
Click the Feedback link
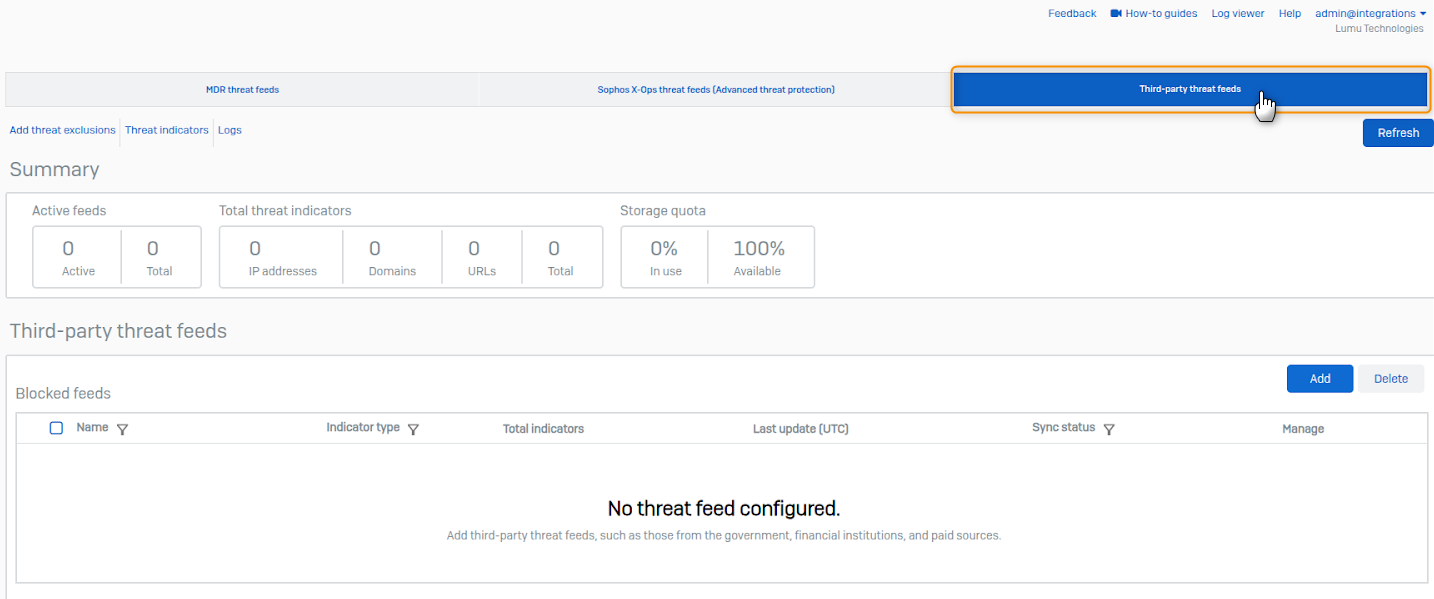pos(1072,14)
